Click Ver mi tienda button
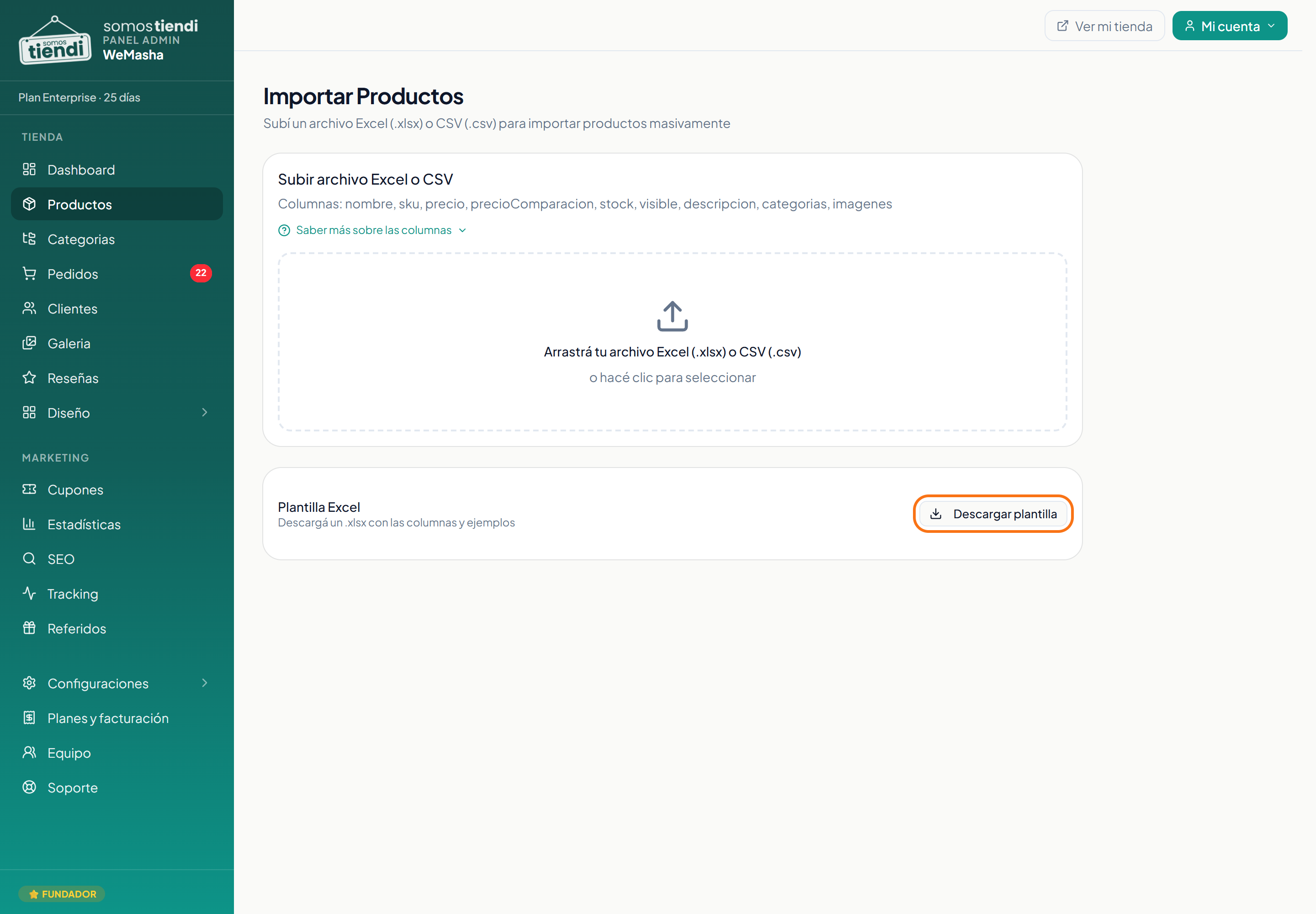 [x=1104, y=26]
